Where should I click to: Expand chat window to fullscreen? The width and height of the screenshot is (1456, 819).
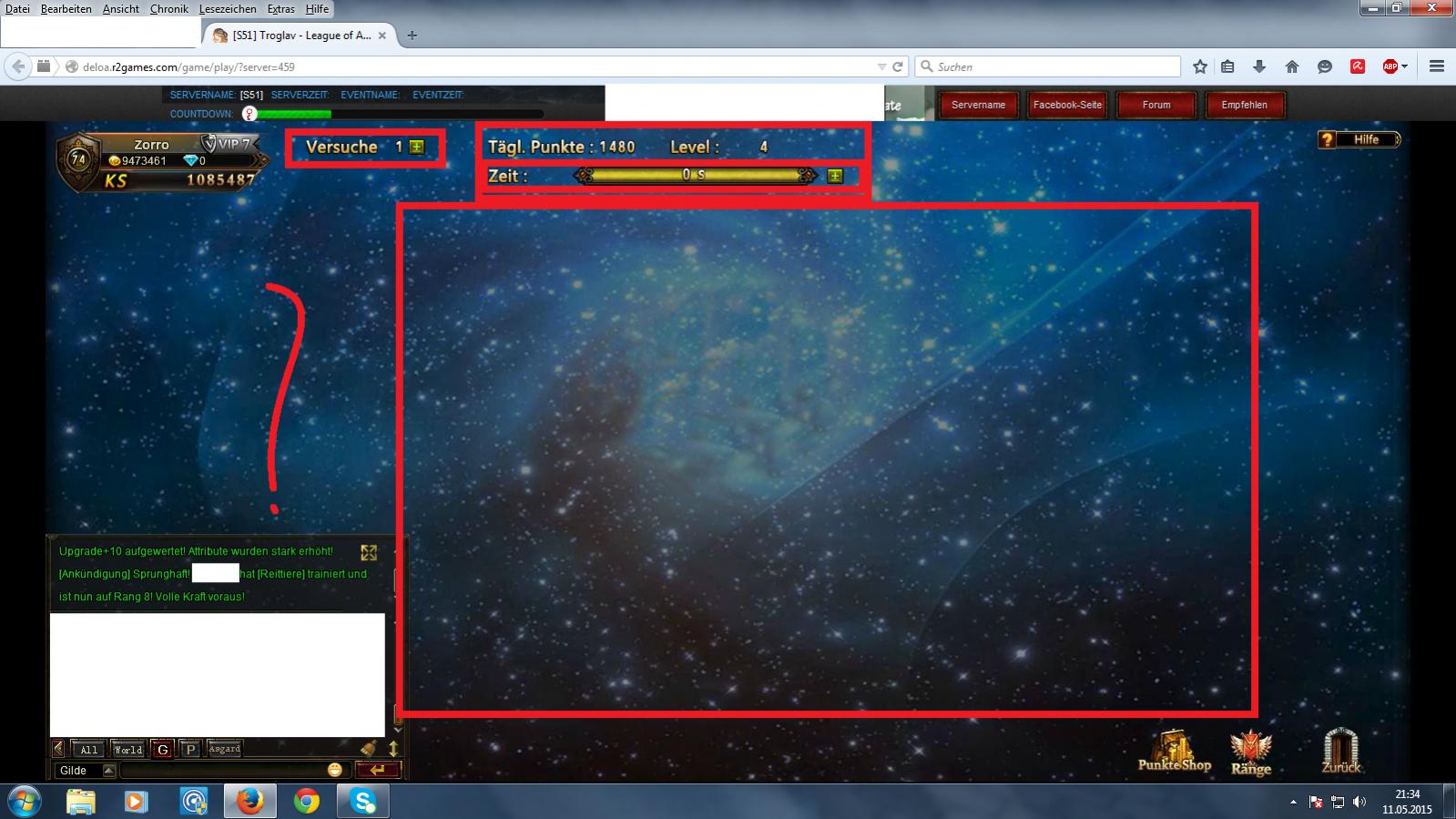point(369,553)
